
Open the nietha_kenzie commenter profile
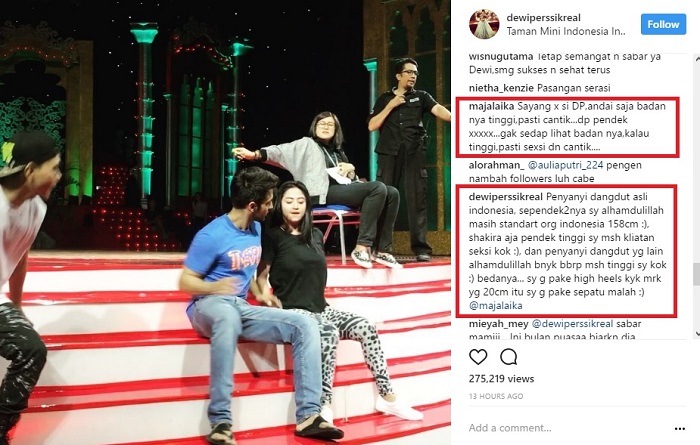coord(501,88)
